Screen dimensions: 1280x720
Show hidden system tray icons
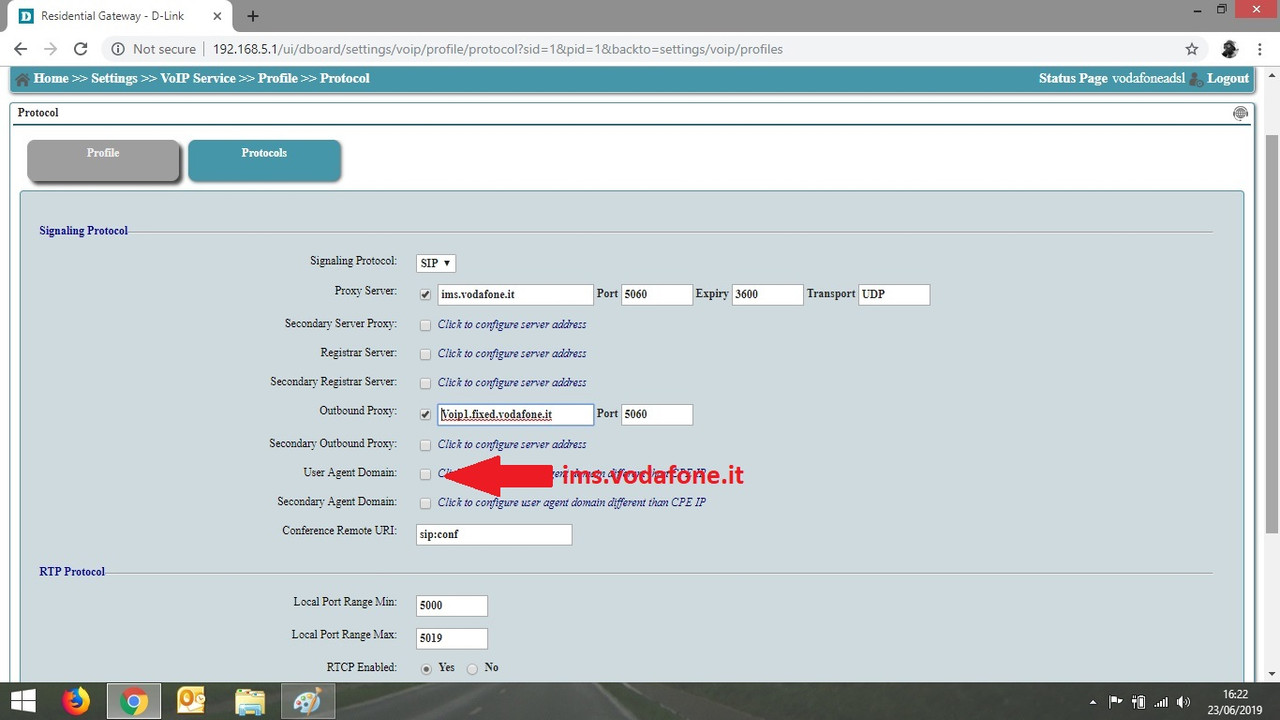point(1092,702)
